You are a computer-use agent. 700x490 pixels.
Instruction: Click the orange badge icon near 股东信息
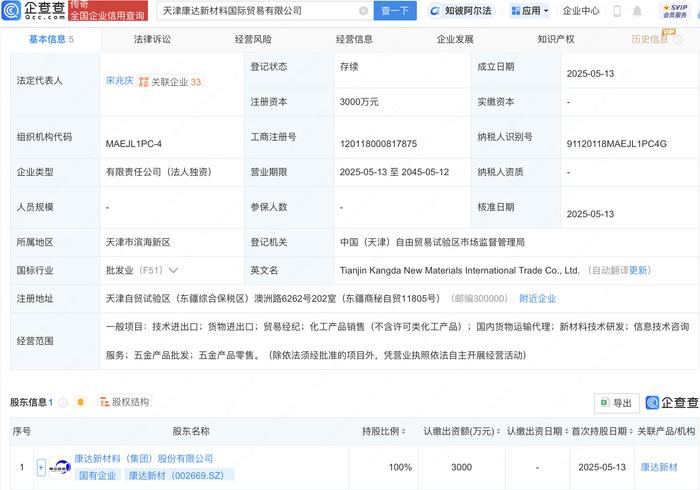80,402
